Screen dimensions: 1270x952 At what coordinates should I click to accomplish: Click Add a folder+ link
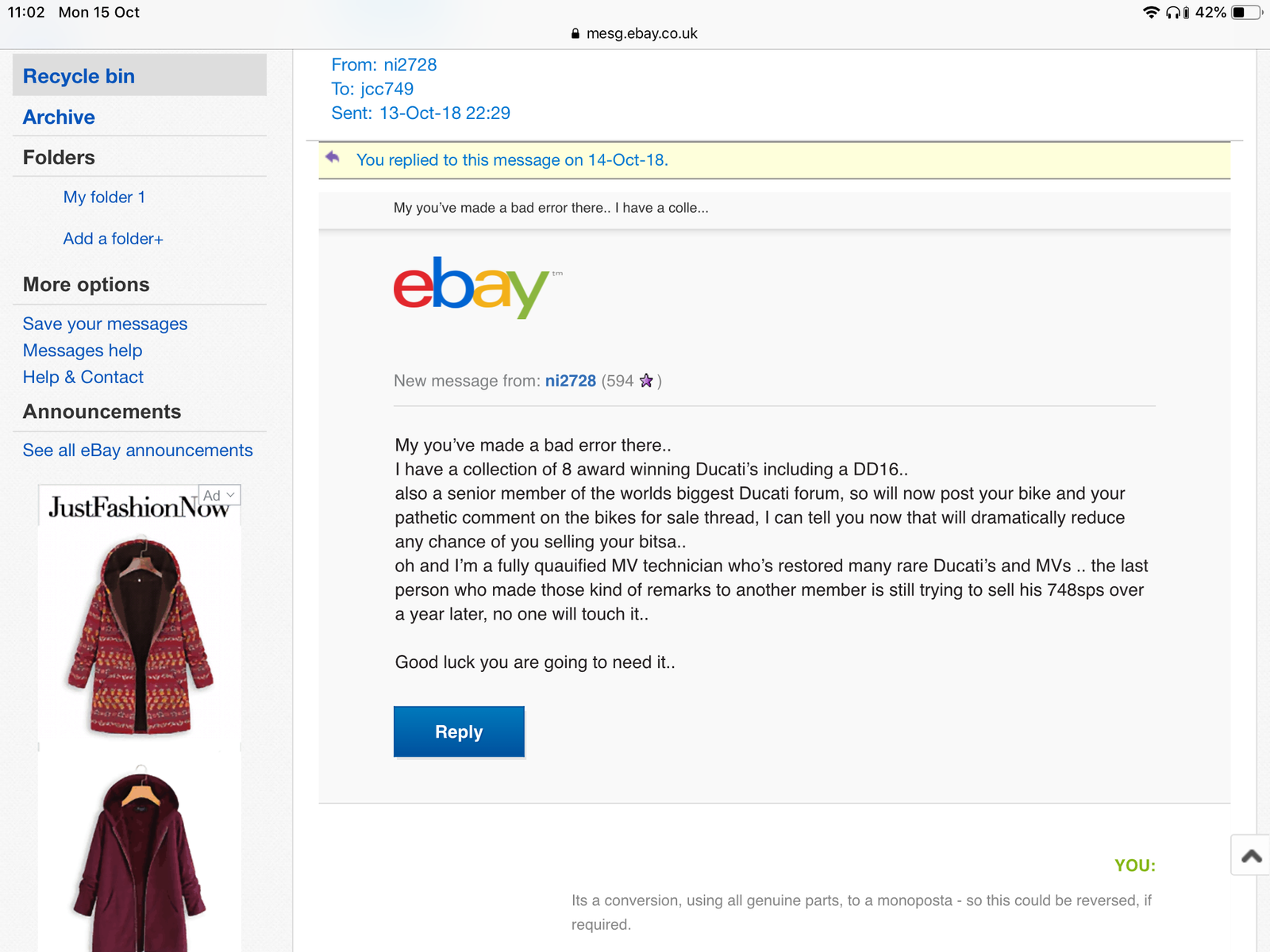pyautogui.click(x=113, y=239)
